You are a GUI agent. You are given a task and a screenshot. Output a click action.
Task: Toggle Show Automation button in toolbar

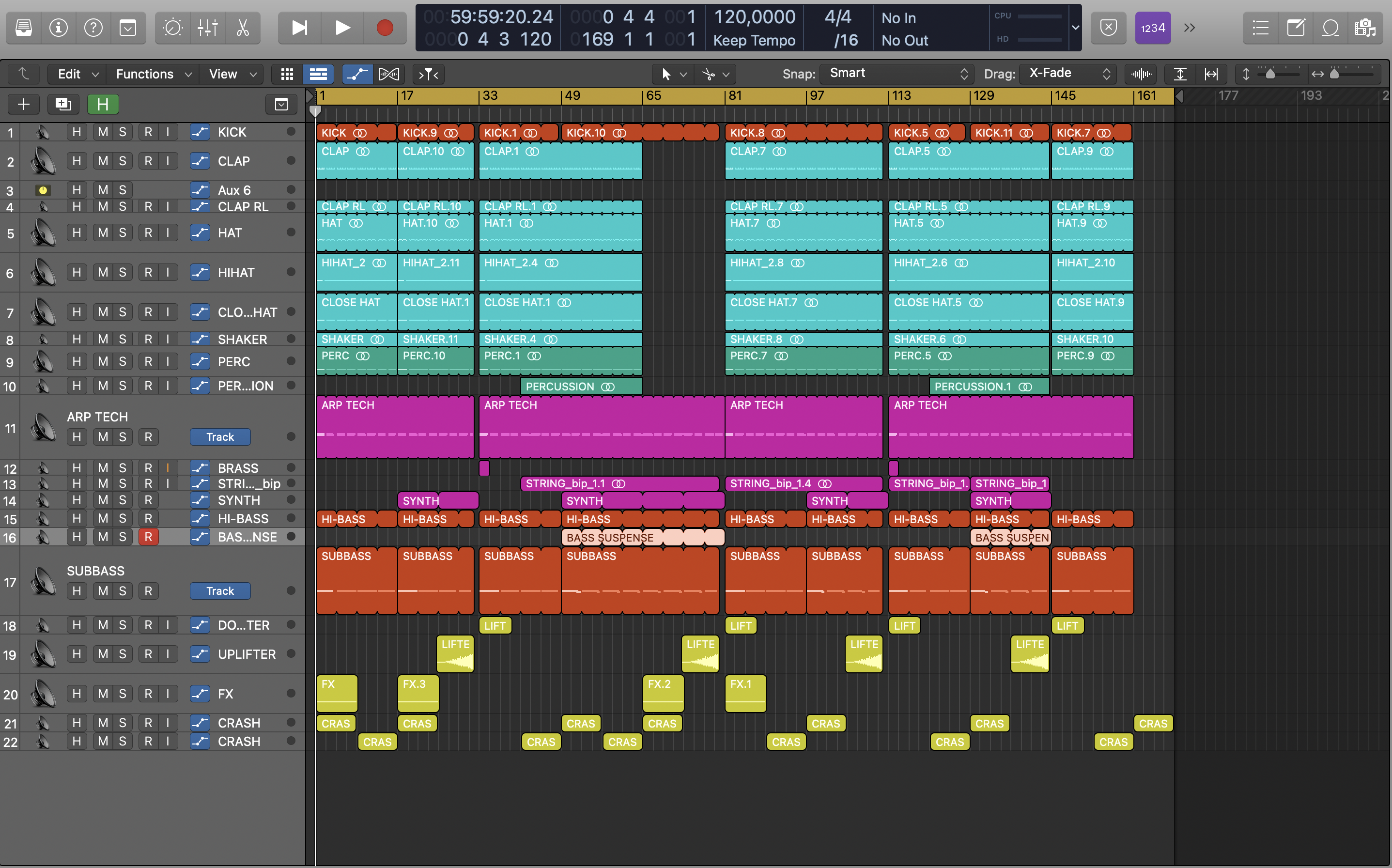click(357, 74)
